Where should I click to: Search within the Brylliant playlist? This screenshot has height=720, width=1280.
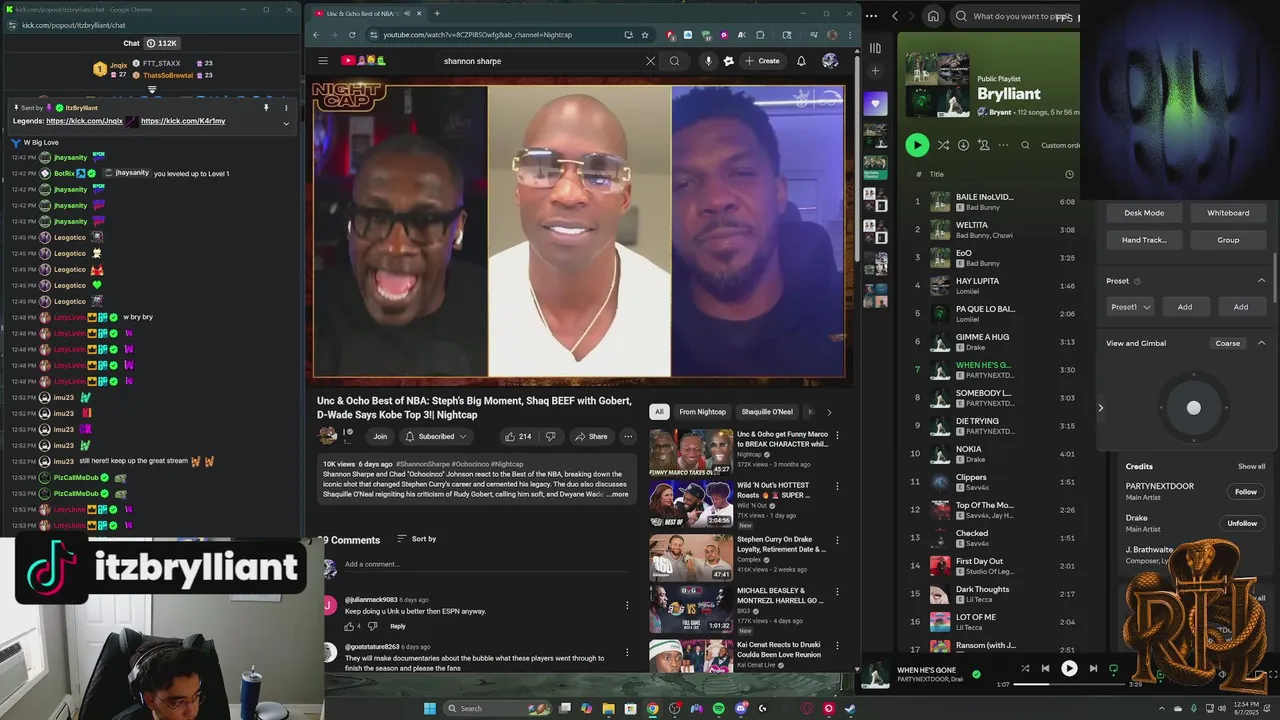click(1025, 145)
